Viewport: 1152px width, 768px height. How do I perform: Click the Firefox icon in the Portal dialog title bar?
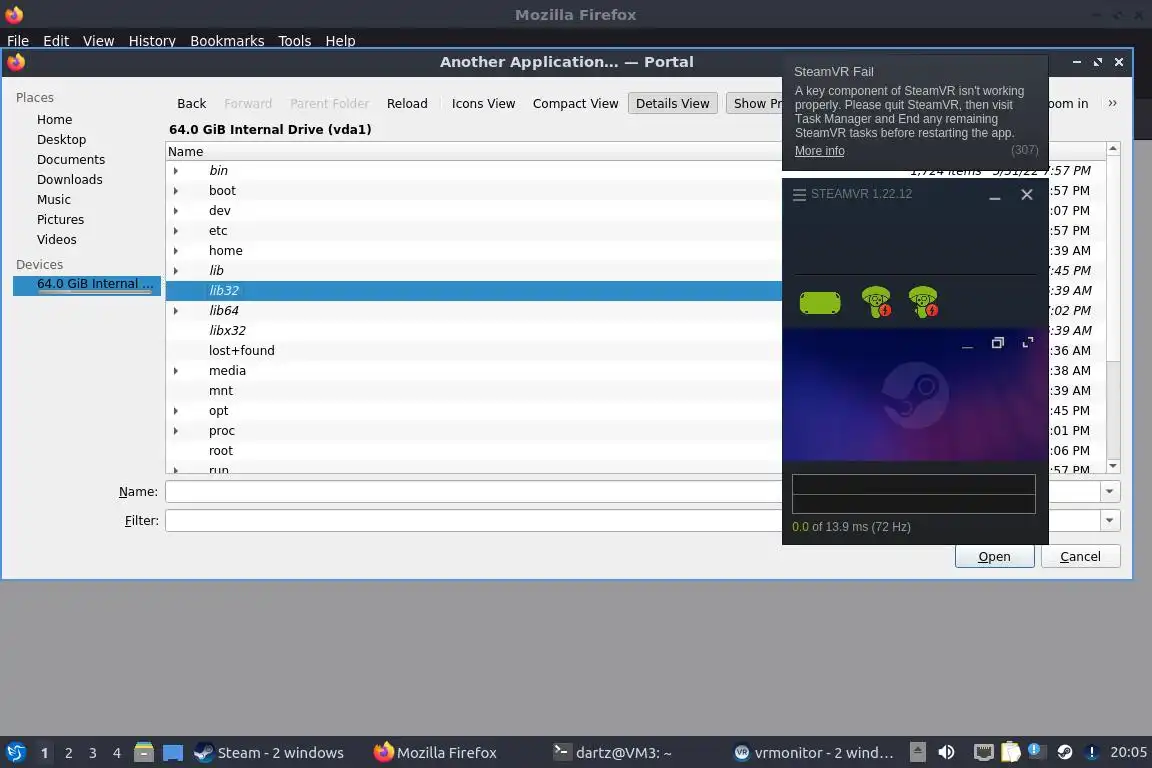(16, 62)
